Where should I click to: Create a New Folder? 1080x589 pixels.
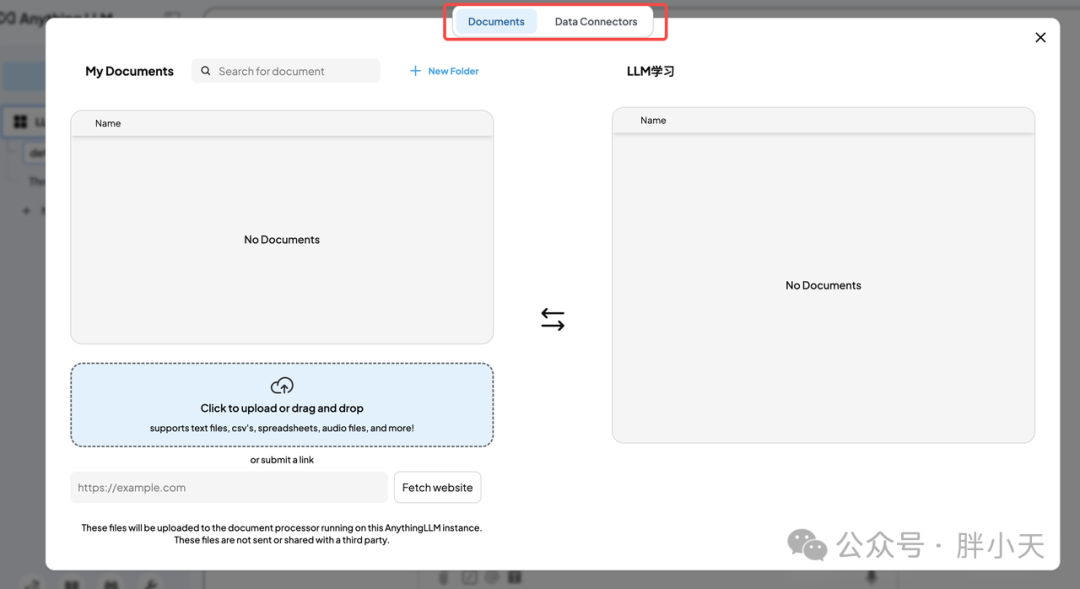coord(444,71)
